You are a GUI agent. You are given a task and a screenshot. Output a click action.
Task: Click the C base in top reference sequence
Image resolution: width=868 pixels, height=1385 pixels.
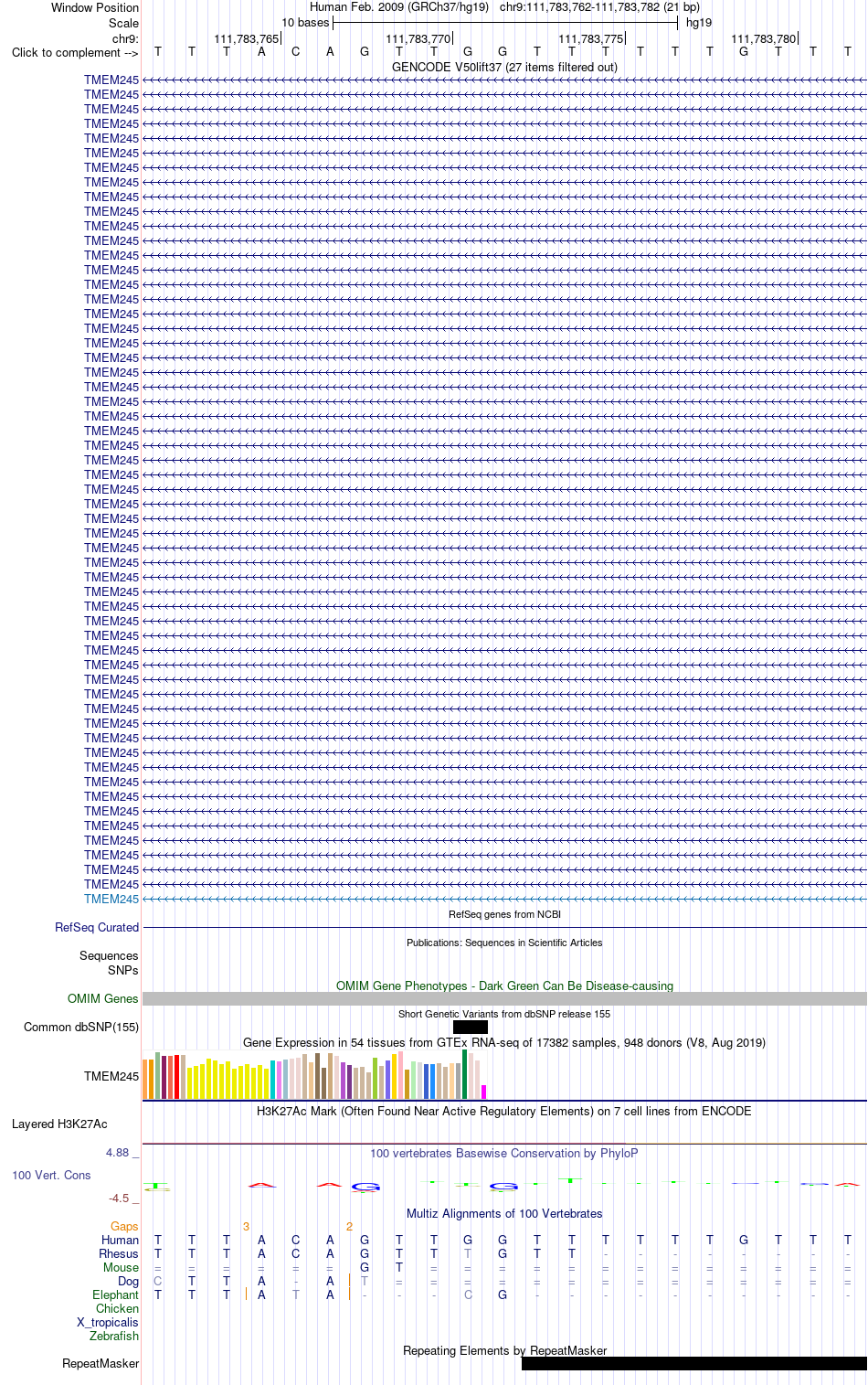(295, 51)
